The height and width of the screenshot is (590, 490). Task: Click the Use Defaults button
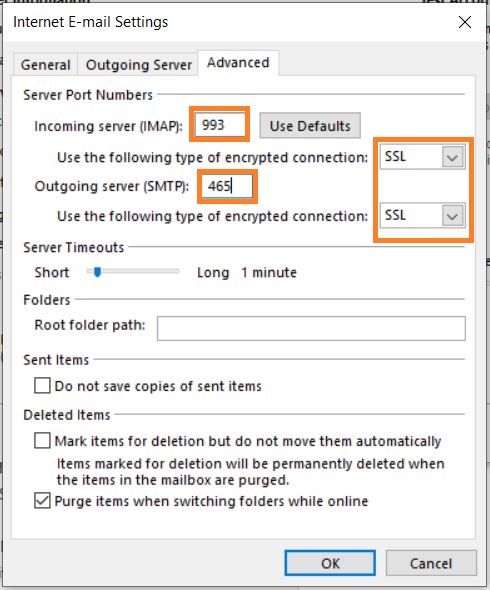tap(310, 126)
